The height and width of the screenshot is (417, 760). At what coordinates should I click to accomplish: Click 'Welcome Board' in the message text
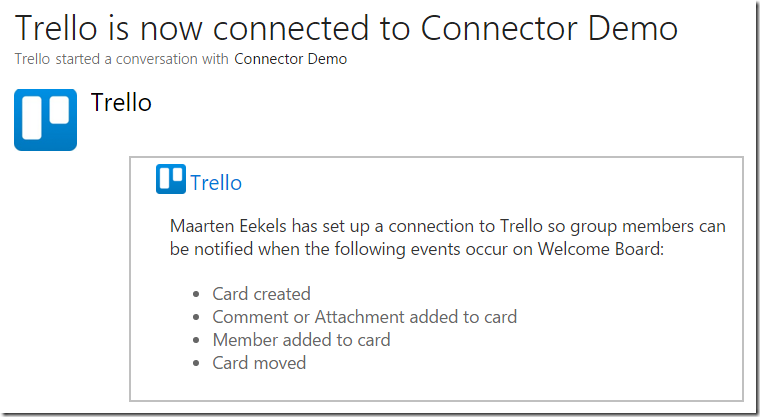[598, 249]
